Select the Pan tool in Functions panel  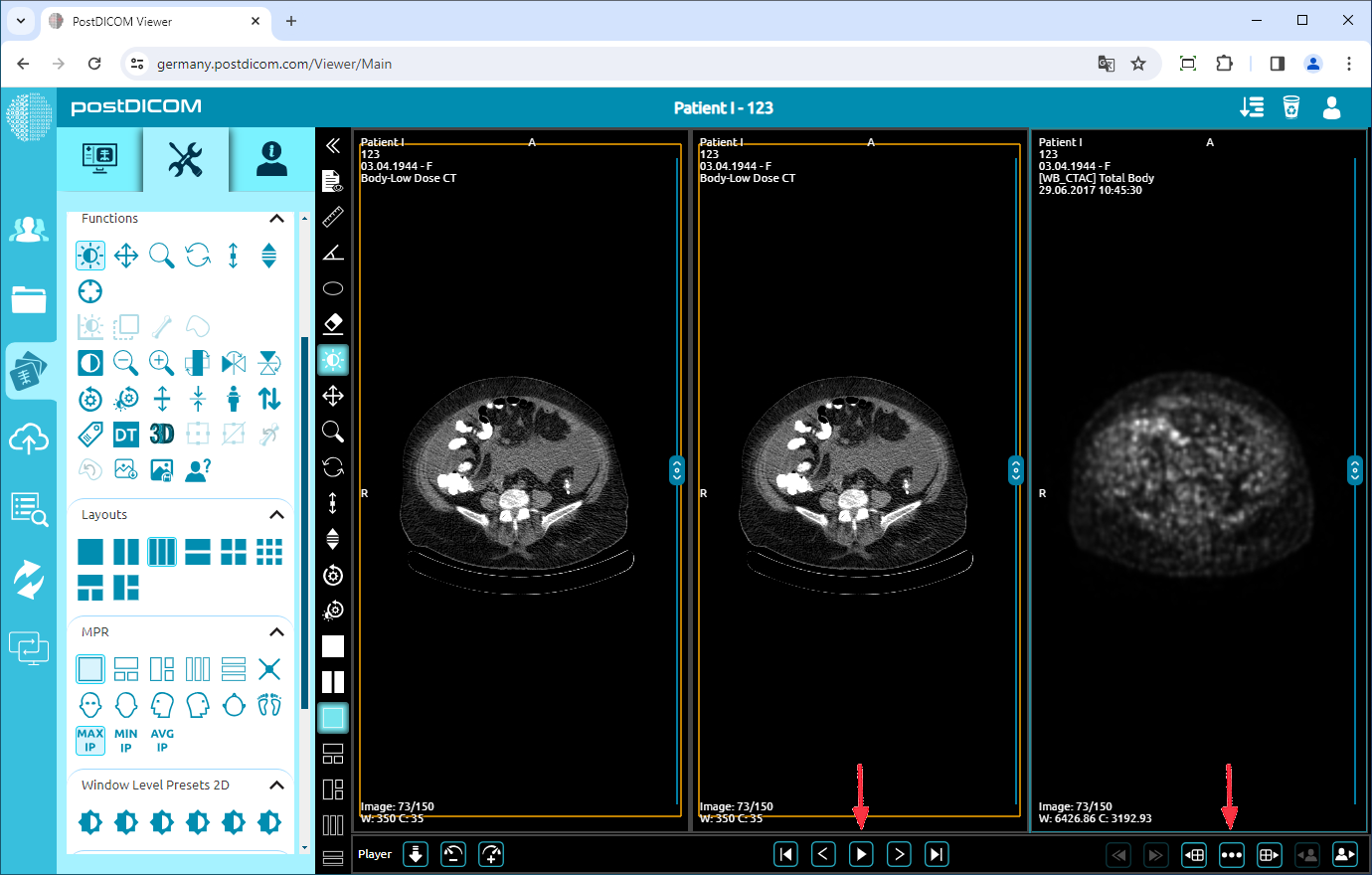[126, 256]
